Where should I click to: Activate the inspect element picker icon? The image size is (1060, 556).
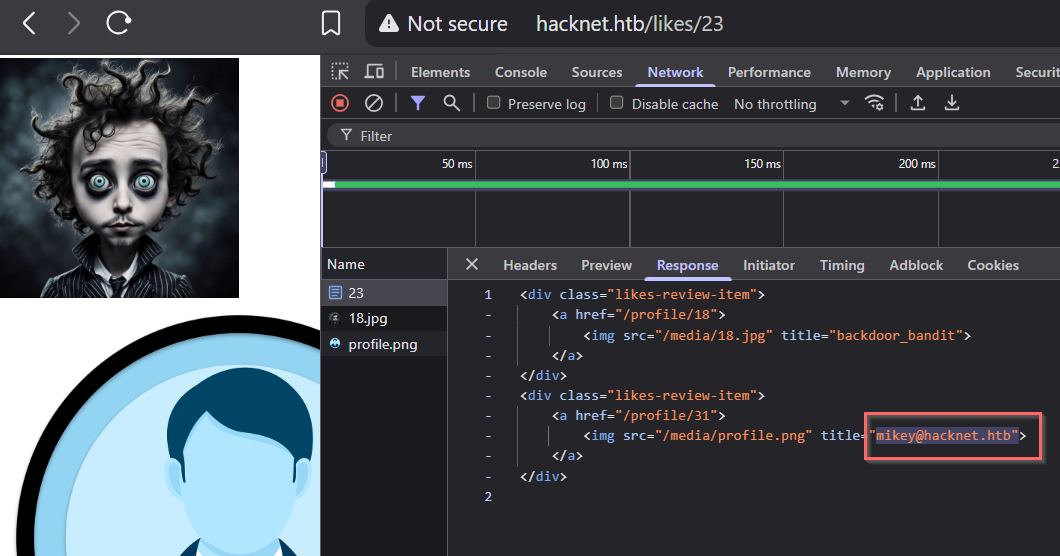pyautogui.click(x=341, y=72)
